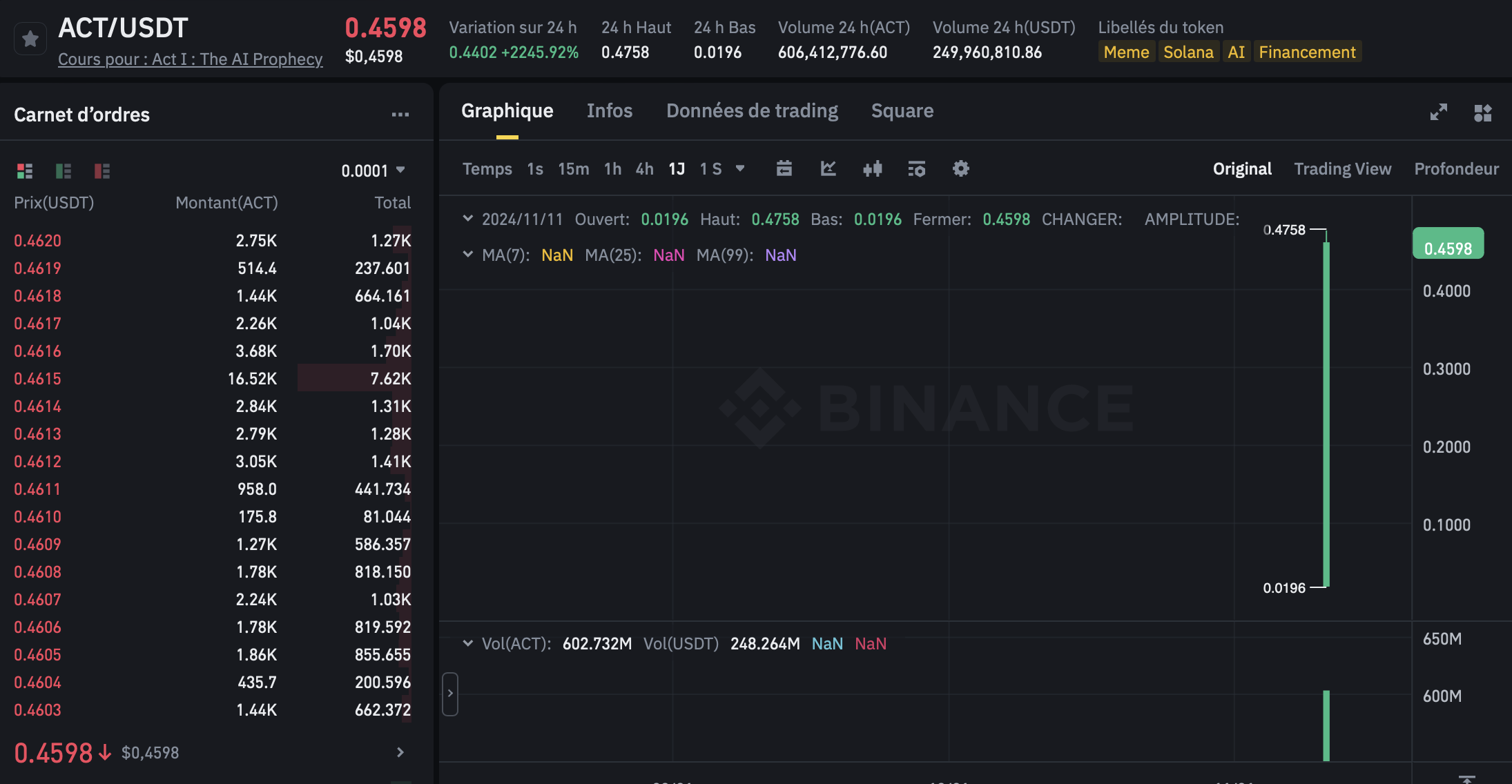The height and width of the screenshot is (784, 1512).
Task: Open the multi-chart grid layout icon
Action: 1482,112
